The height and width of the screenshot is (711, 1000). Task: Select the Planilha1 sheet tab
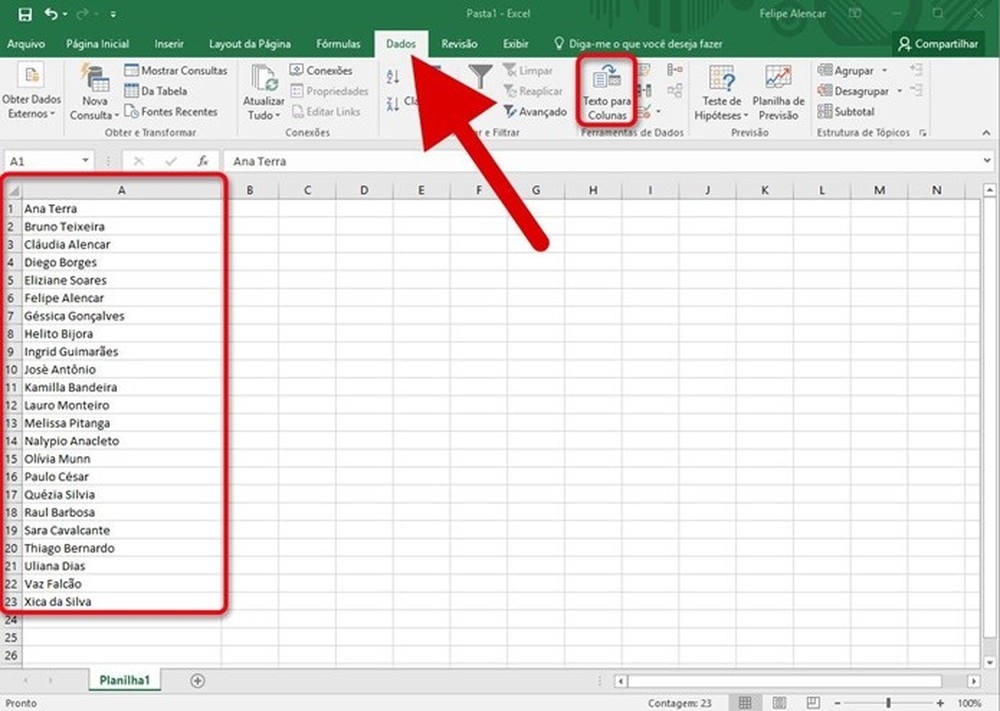point(124,679)
